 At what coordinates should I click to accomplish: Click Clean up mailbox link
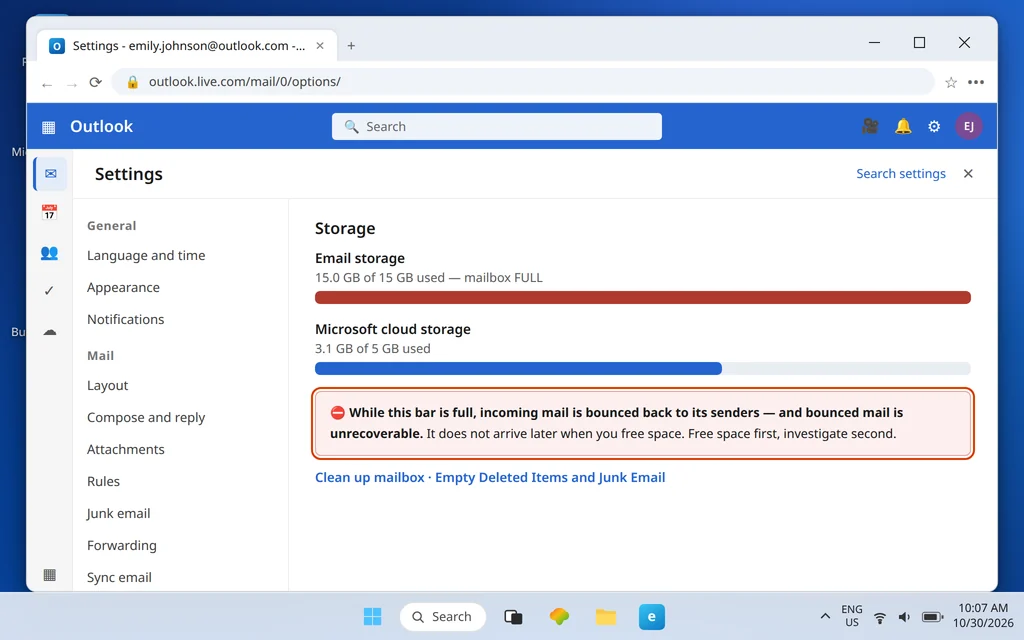pyautogui.click(x=370, y=477)
